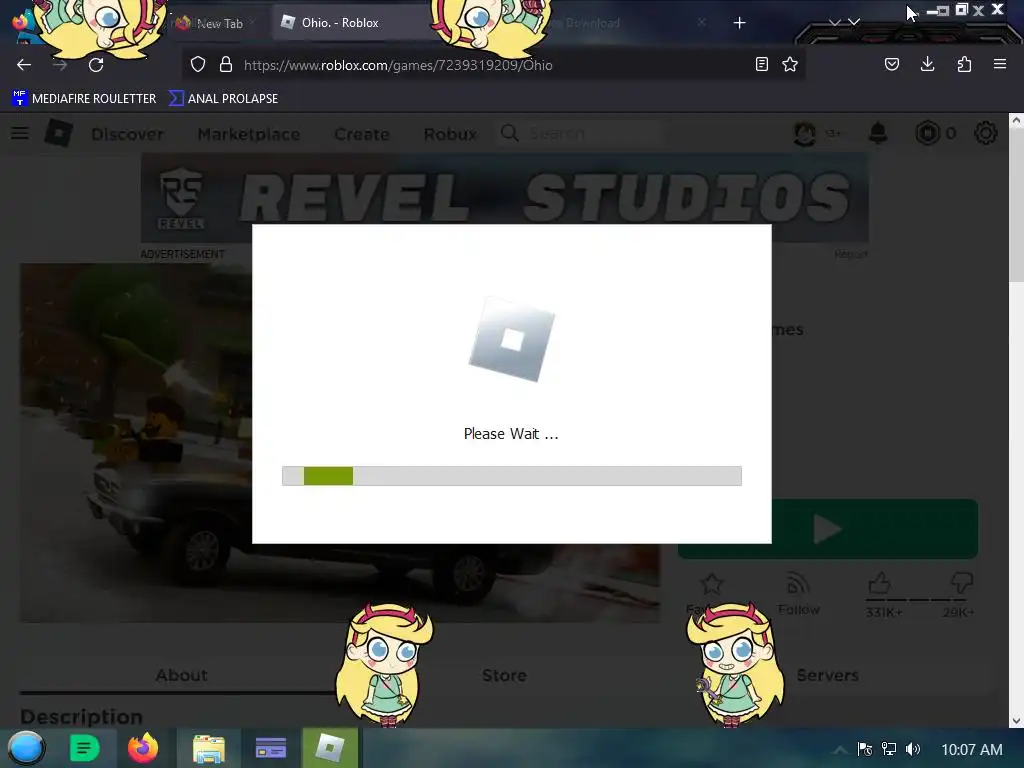Open the start orb menu
1024x768 pixels.
tap(26, 748)
